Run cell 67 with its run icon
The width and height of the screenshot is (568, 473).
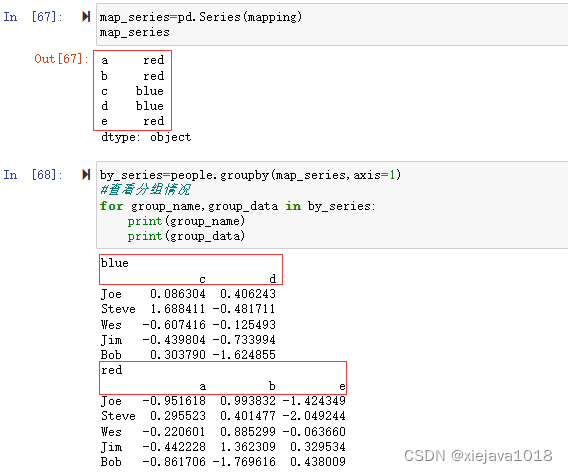86,17
